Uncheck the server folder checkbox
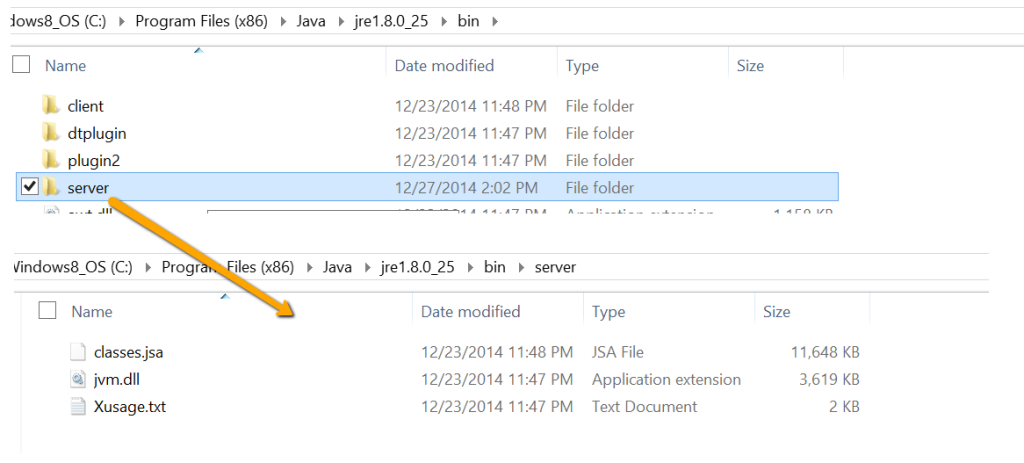This screenshot has width=1024, height=463. pyautogui.click(x=30, y=187)
